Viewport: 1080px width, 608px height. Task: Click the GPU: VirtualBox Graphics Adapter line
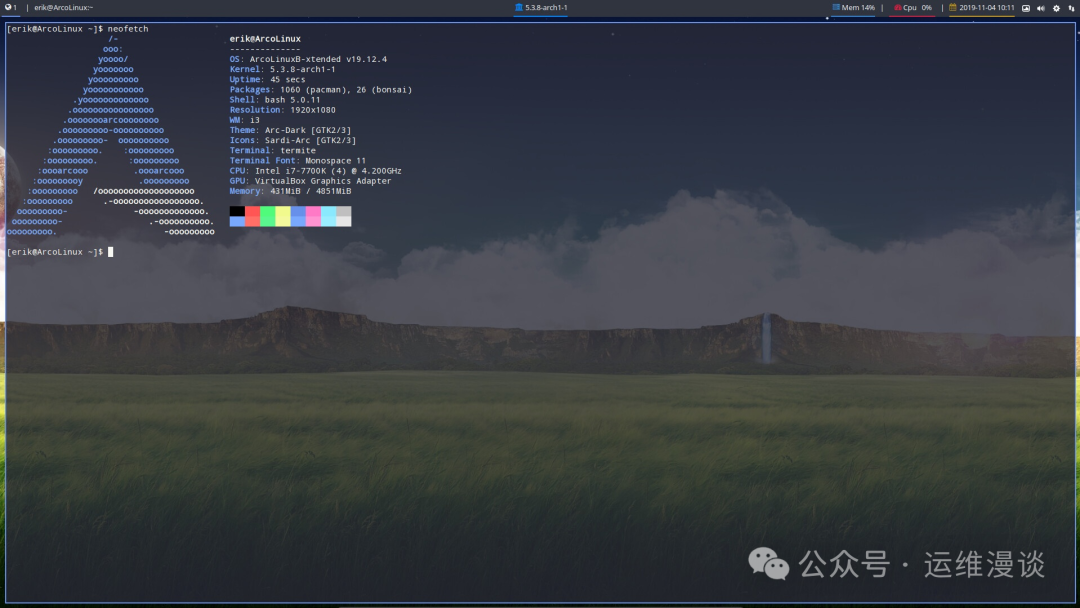[x=311, y=181]
